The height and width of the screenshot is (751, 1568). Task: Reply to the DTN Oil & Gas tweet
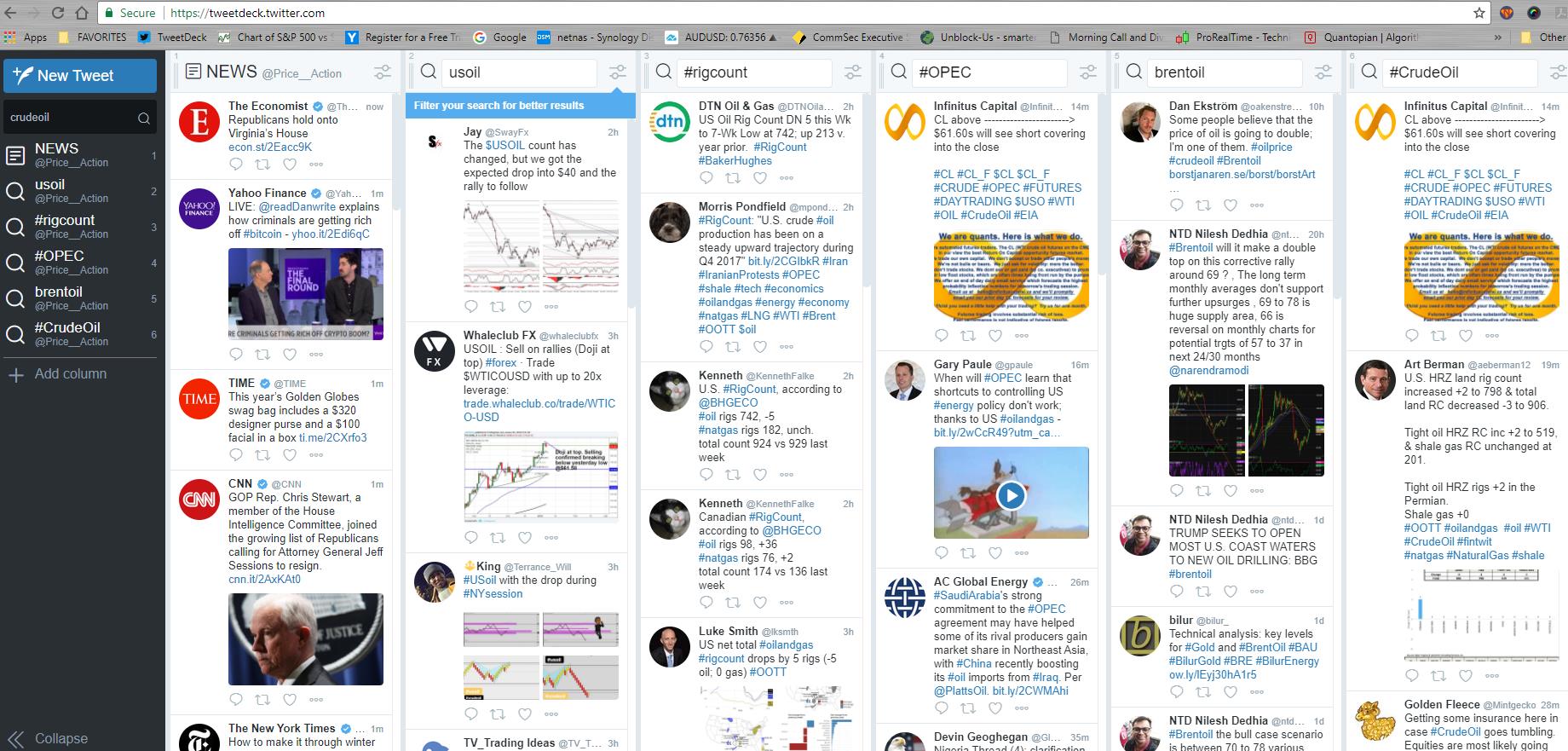[x=706, y=178]
